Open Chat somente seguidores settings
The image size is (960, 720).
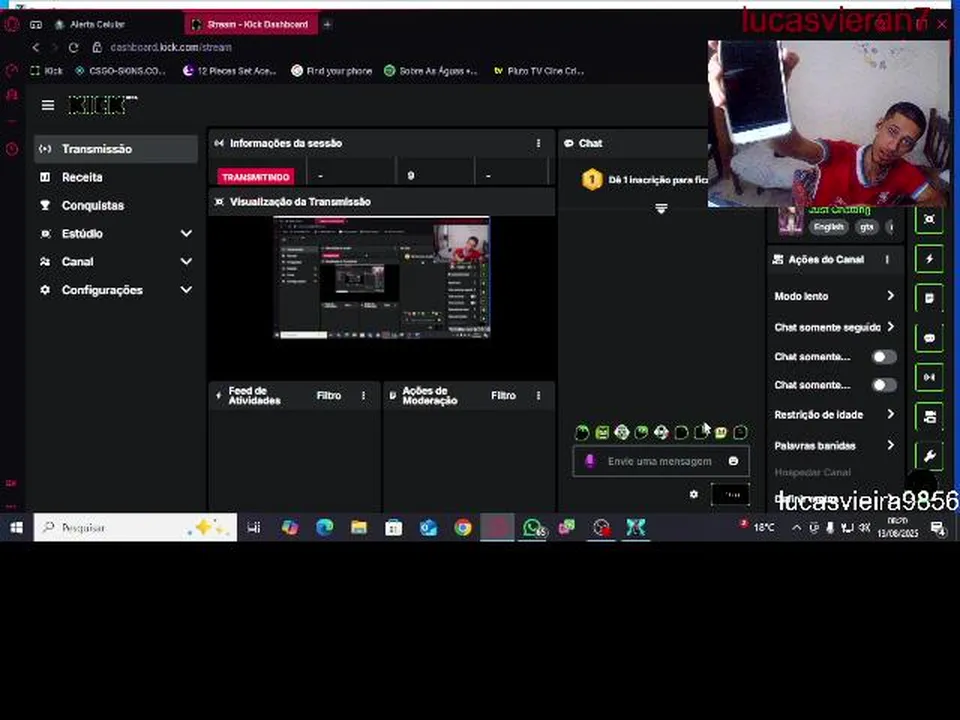(x=834, y=328)
